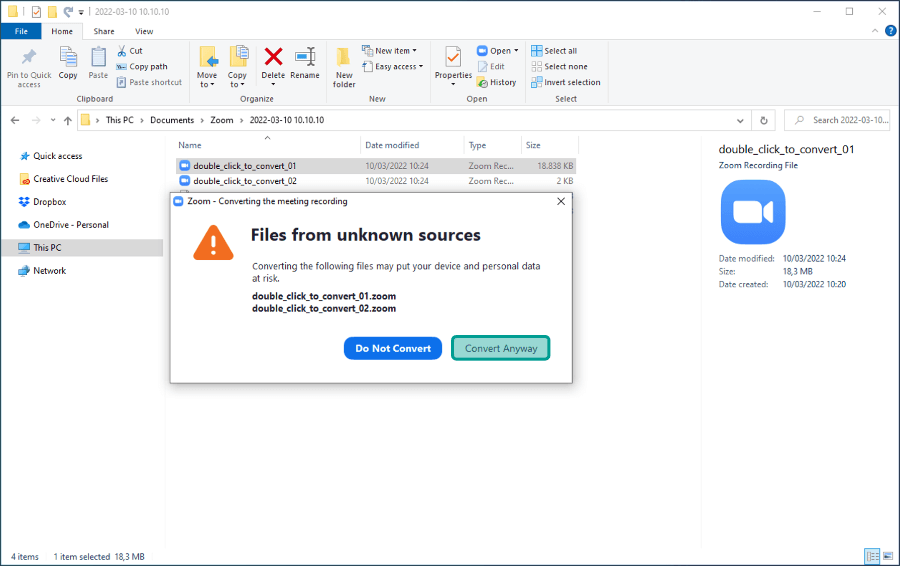
Task: Click the Convert Anyway button
Action: [501, 348]
